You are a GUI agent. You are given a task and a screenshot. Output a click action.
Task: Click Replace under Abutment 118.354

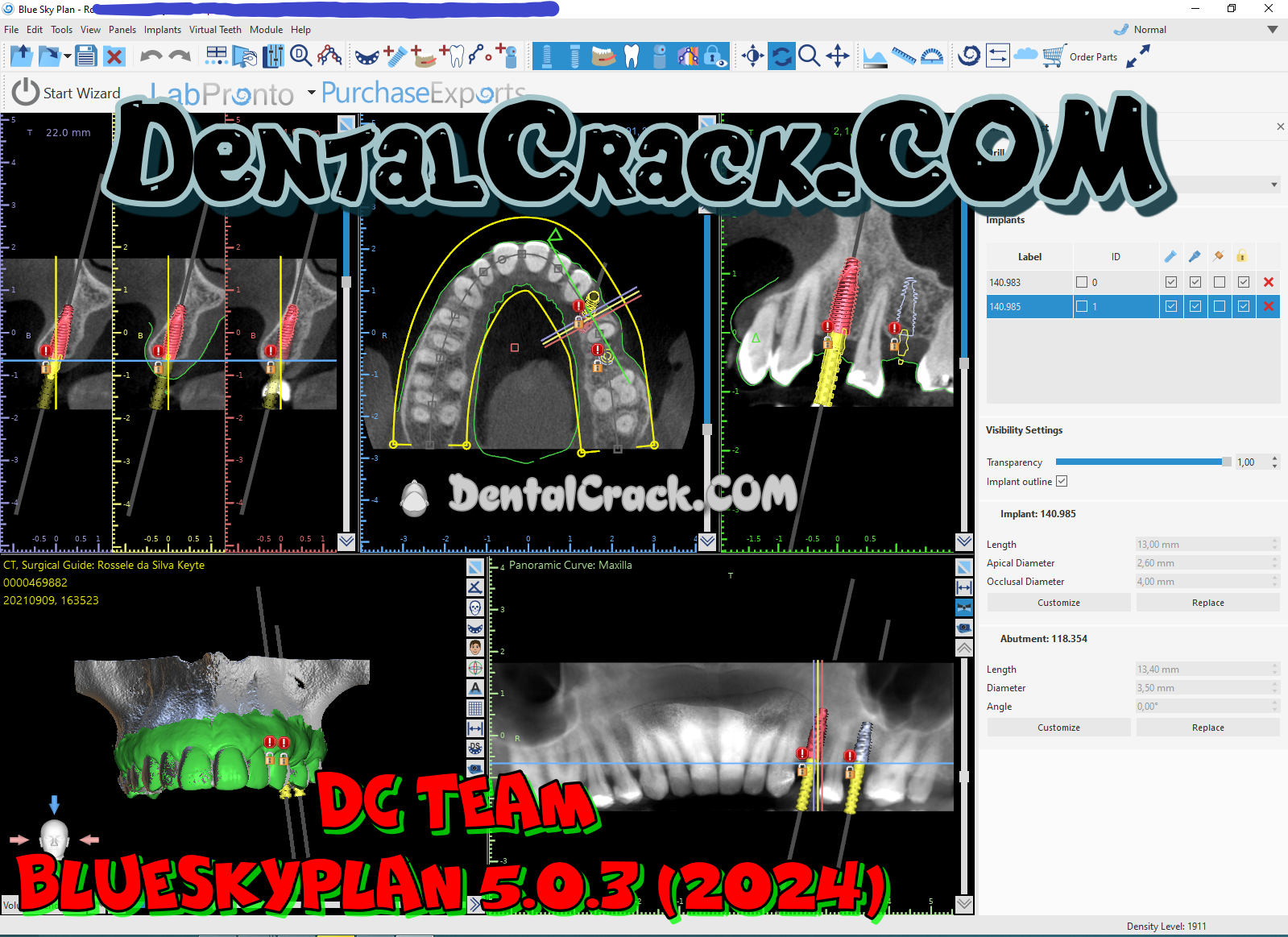click(x=1207, y=728)
